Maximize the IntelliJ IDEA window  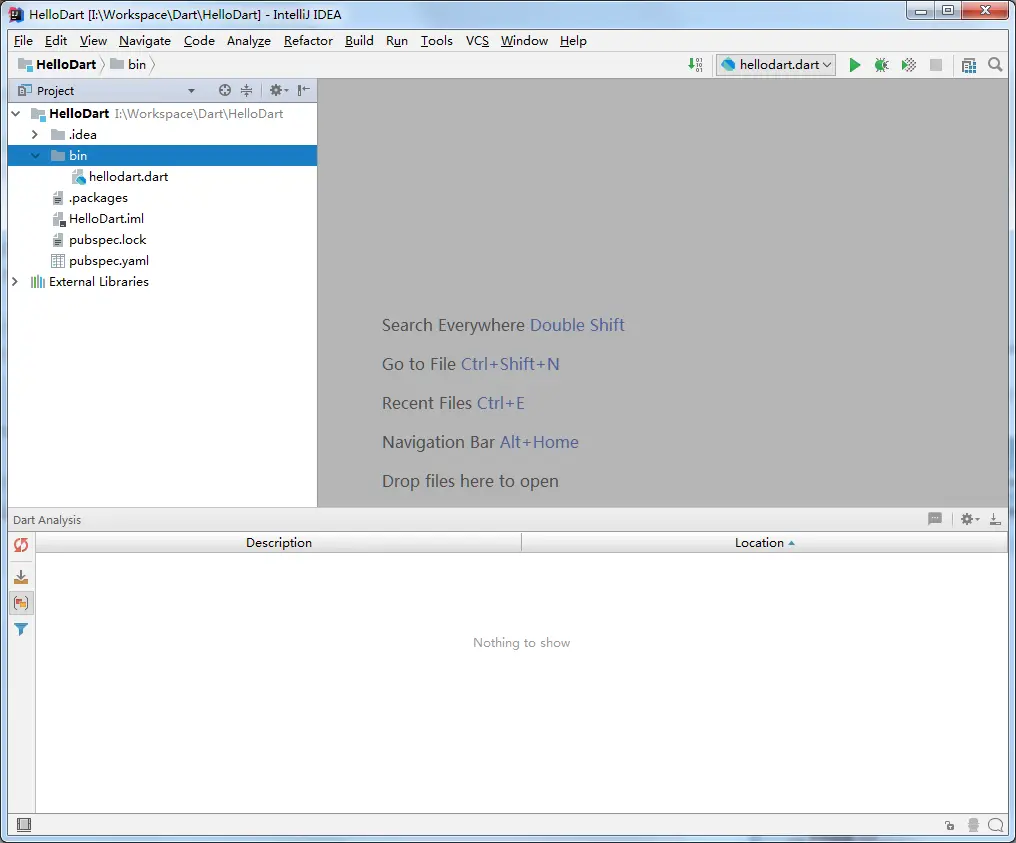point(948,11)
